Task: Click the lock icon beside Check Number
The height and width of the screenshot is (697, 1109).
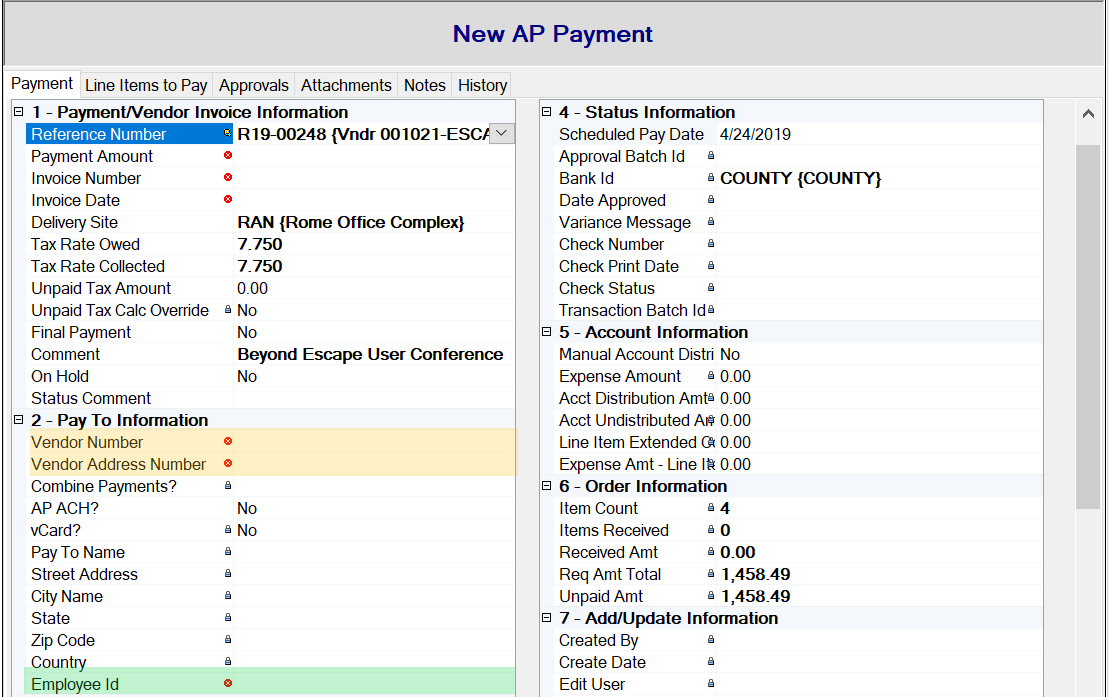Action: pyautogui.click(x=711, y=243)
